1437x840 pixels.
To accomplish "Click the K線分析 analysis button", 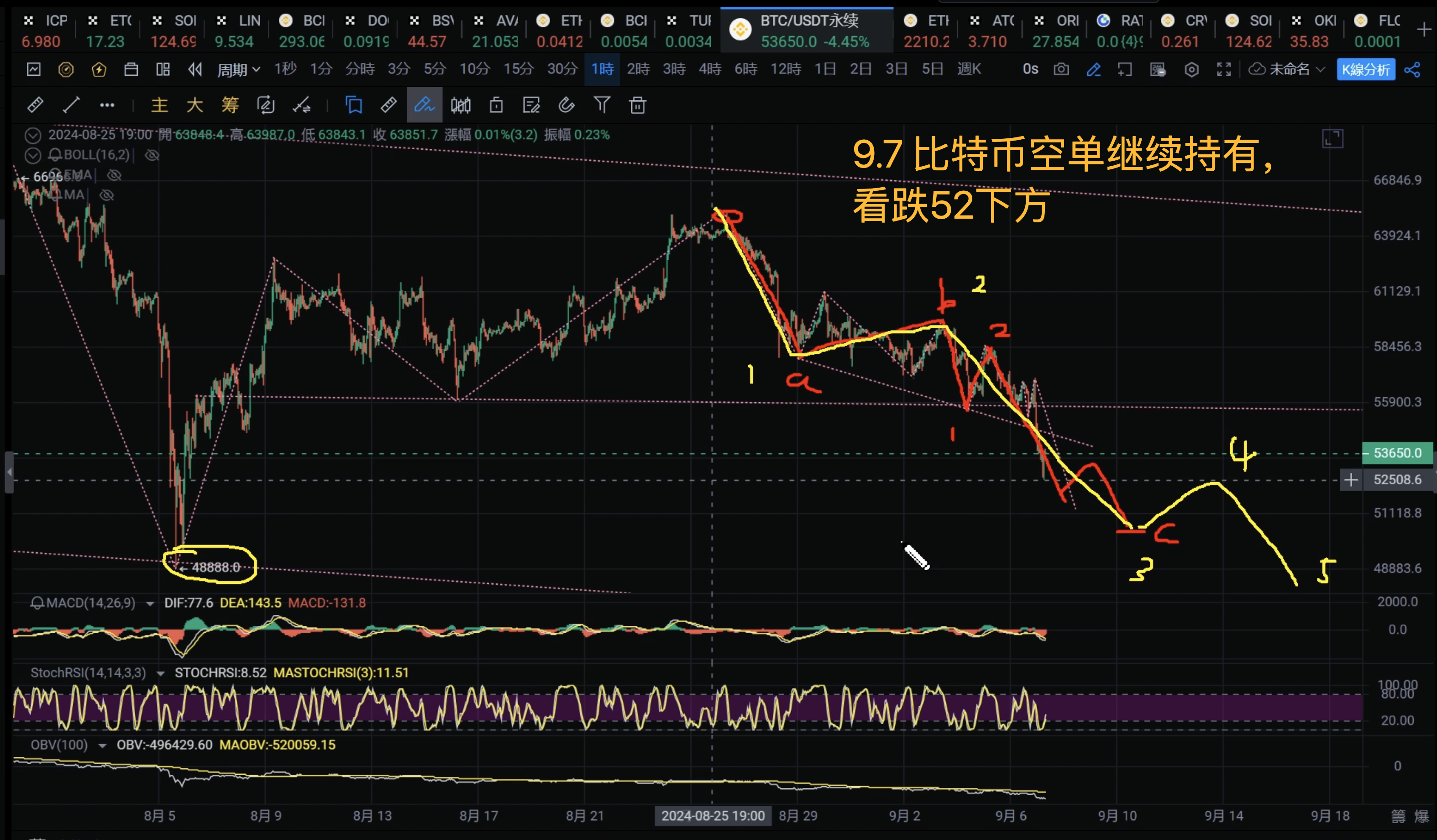I will (x=1366, y=69).
